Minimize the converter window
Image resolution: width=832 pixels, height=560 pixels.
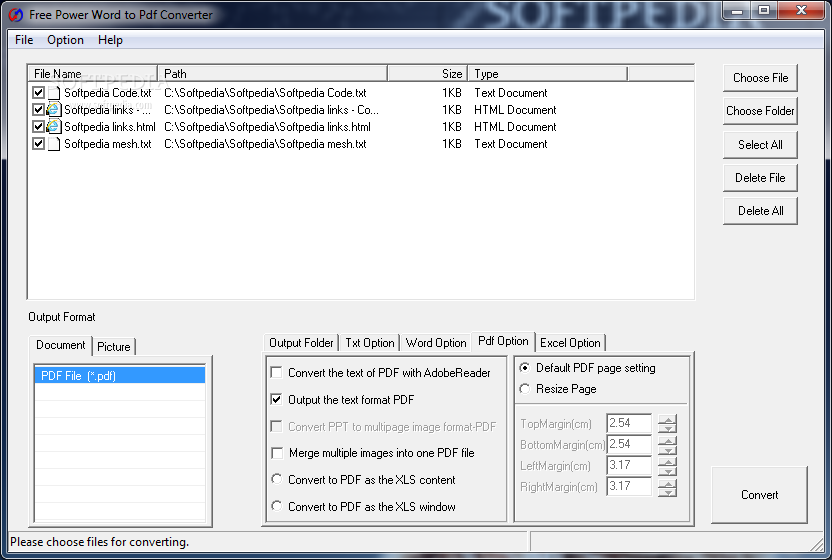[737, 11]
